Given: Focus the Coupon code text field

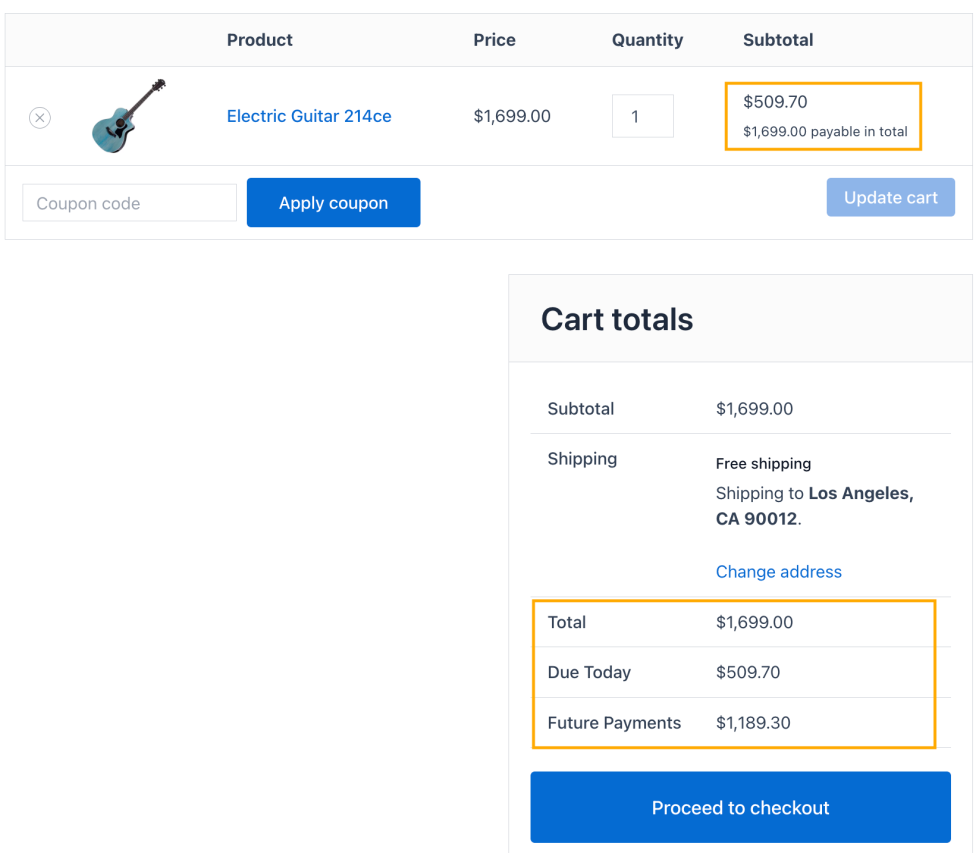Looking at the screenshot, I should point(129,203).
